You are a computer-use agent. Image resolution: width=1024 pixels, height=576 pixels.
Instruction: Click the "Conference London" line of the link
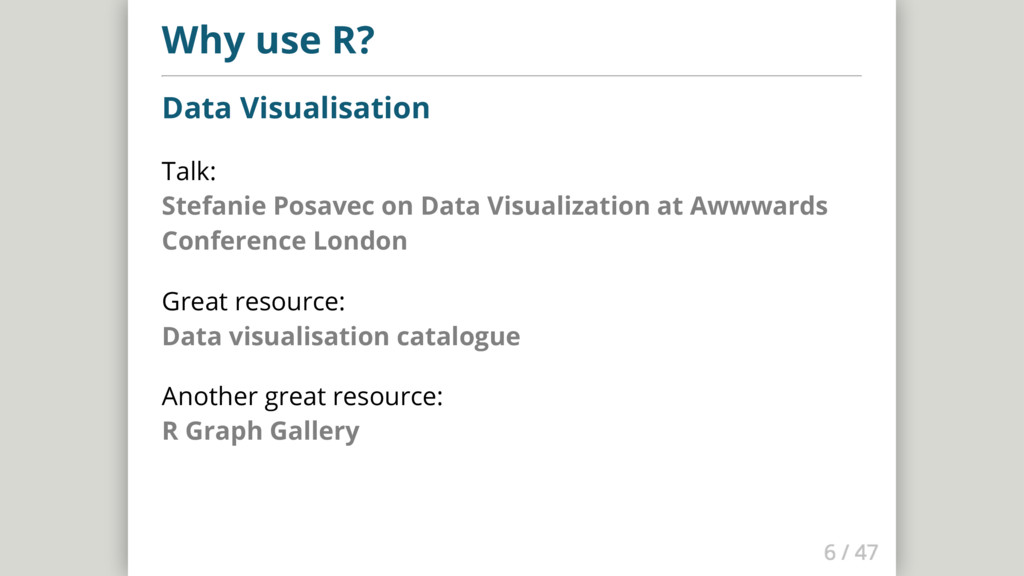tap(284, 241)
